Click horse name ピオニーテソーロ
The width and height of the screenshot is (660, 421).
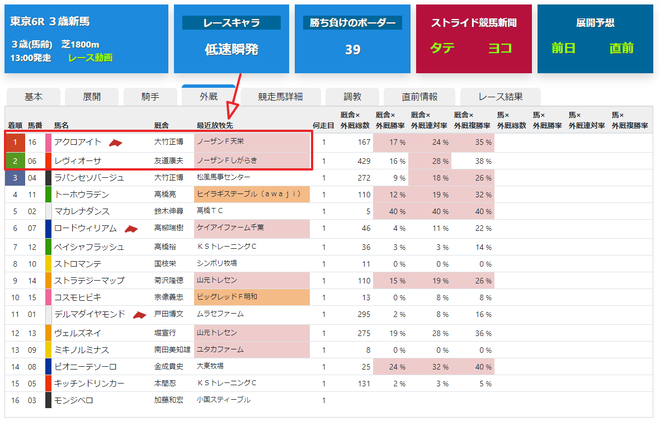(x=85, y=367)
